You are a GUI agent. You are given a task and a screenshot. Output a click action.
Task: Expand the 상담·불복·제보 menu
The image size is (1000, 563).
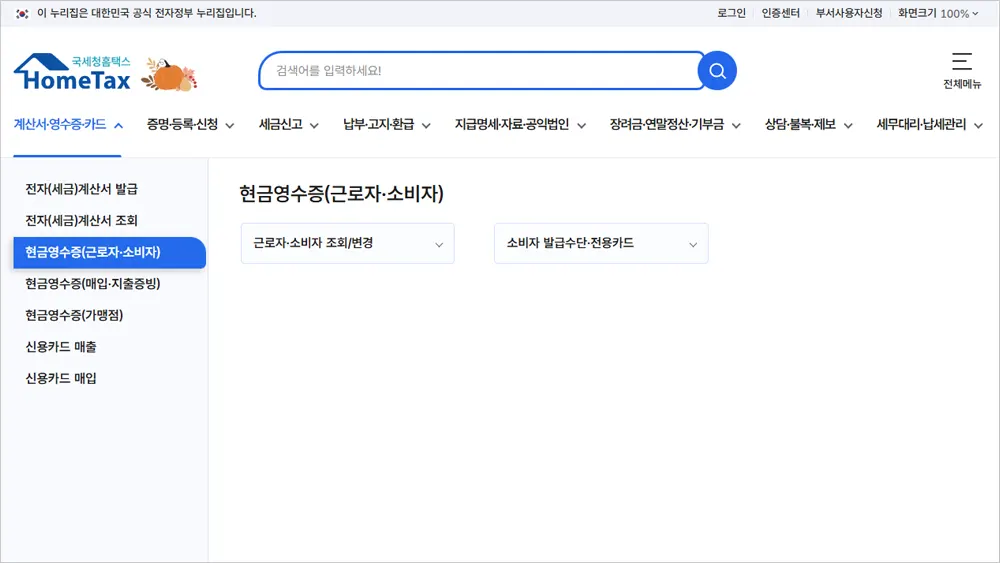(x=808, y=125)
